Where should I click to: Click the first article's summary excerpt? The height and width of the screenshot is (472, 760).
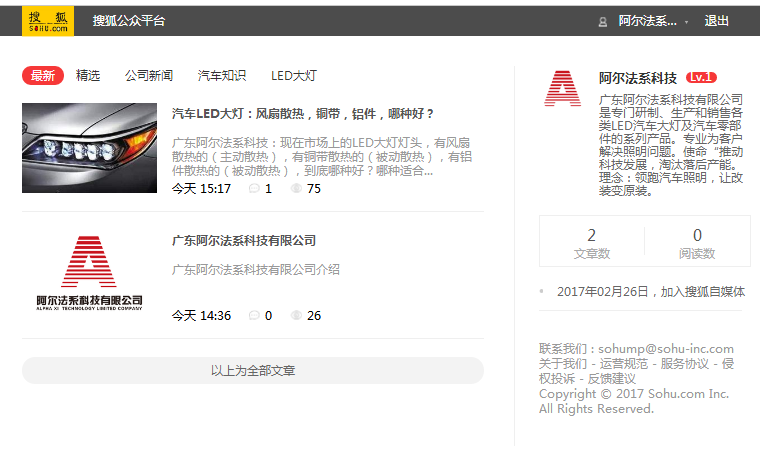coord(322,157)
